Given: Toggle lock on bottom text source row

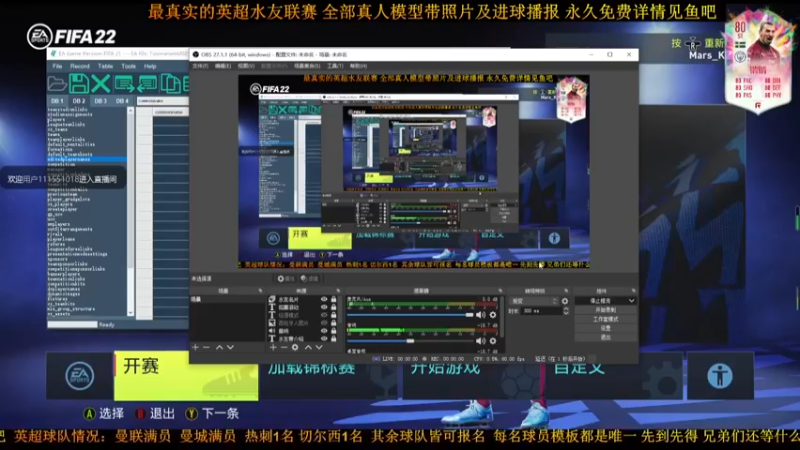Looking at the screenshot, I should coord(334,338).
